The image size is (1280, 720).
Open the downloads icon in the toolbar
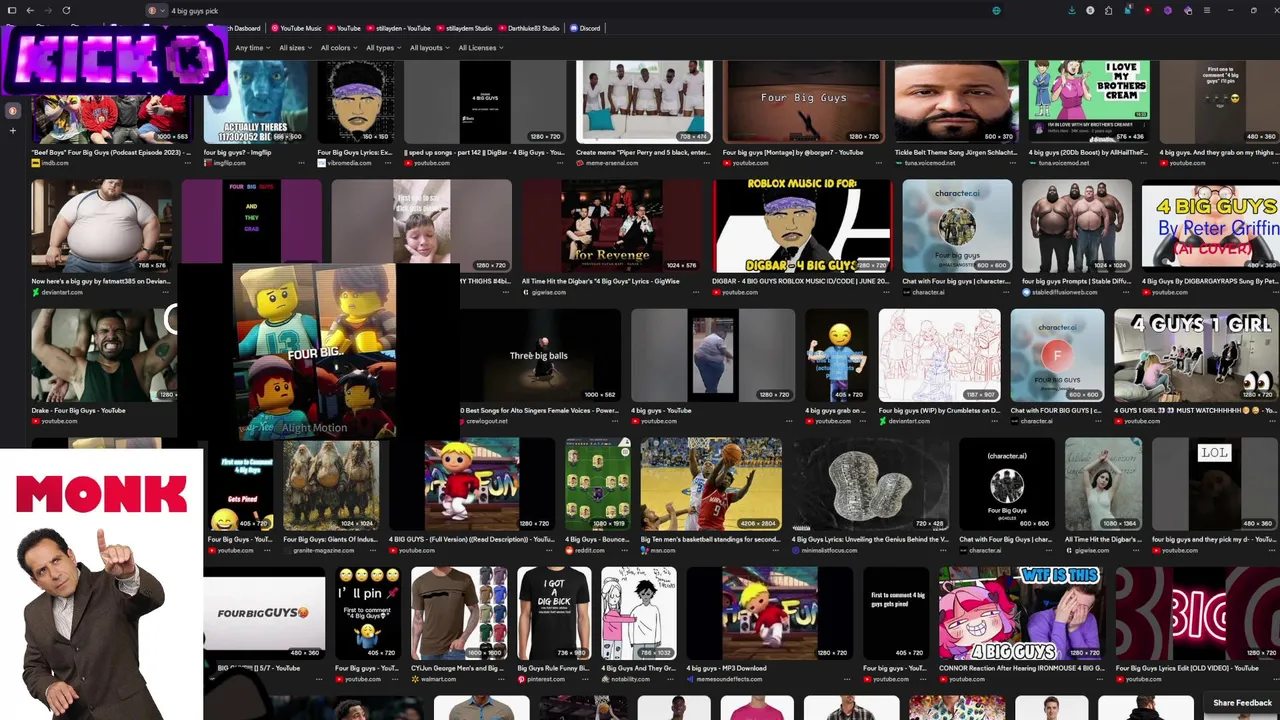coord(1072,10)
